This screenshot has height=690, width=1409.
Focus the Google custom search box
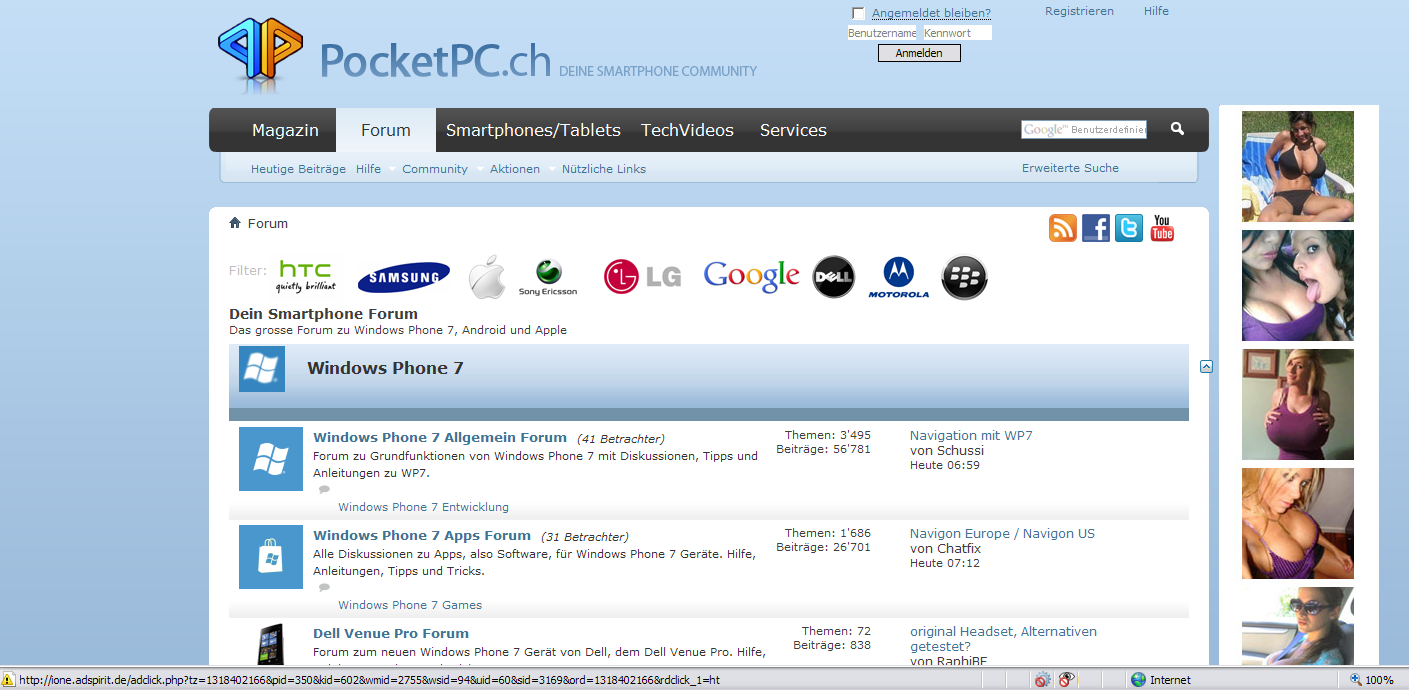[1084, 130]
